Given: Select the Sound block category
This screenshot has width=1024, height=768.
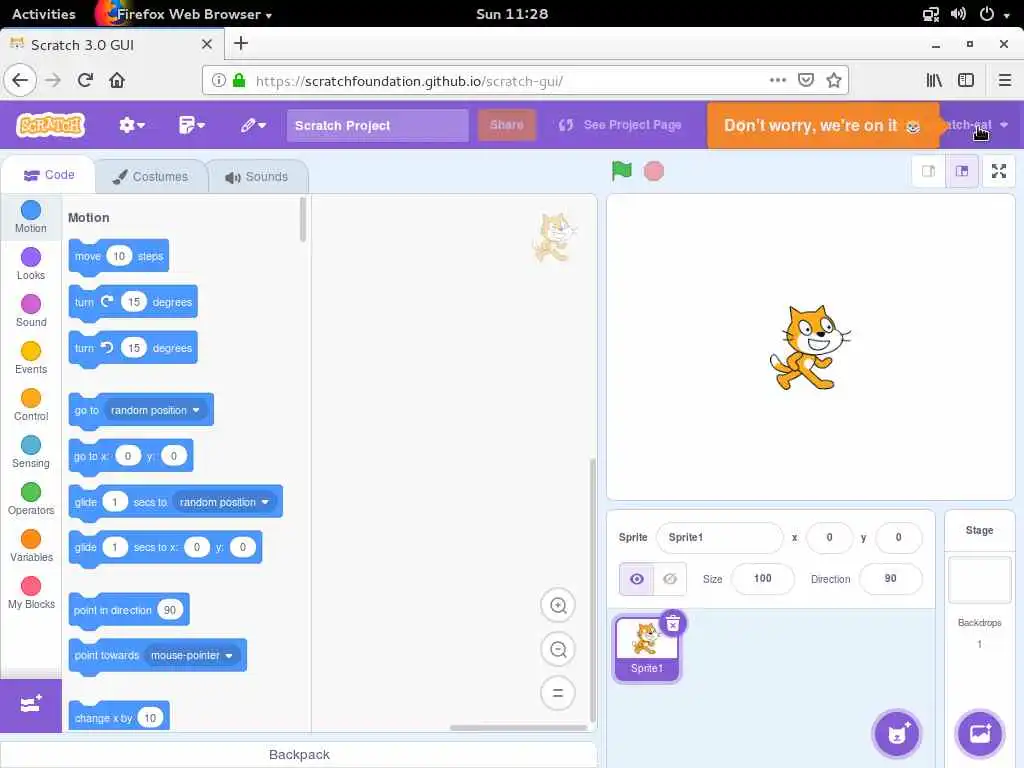Looking at the screenshot, I should click(x=31, y=311).
